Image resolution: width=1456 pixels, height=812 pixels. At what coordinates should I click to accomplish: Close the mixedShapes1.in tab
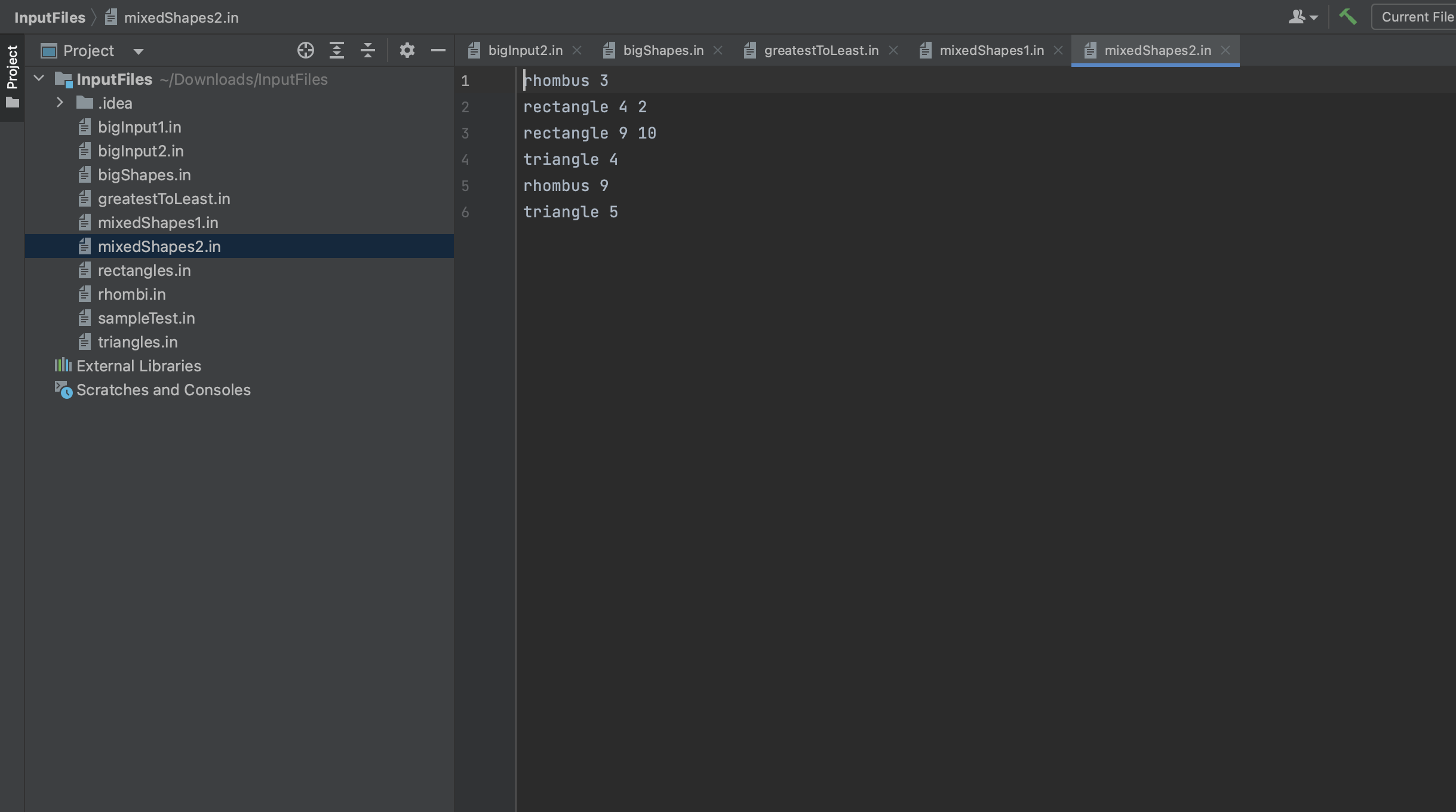(1057, 50)
